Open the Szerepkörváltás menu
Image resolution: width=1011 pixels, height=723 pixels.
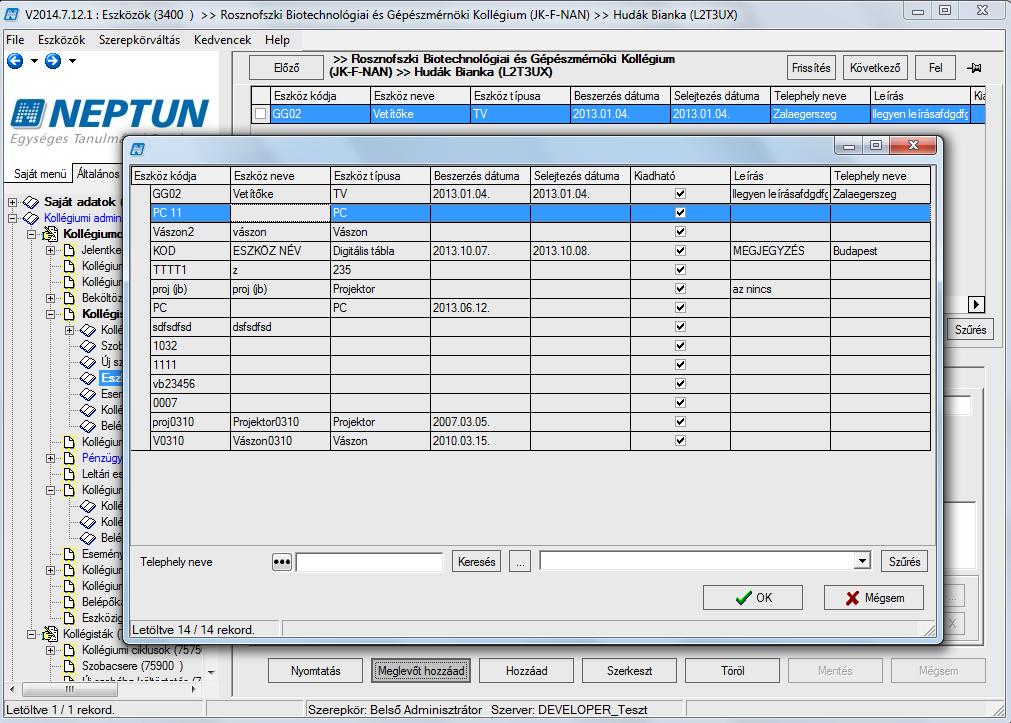click(139, 40)
